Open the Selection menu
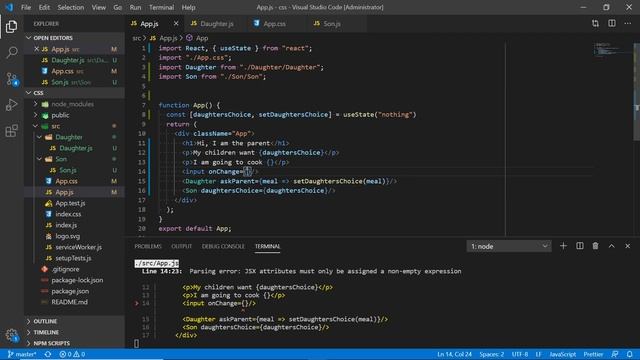This screenshot has height=360, width=640. 71,7
